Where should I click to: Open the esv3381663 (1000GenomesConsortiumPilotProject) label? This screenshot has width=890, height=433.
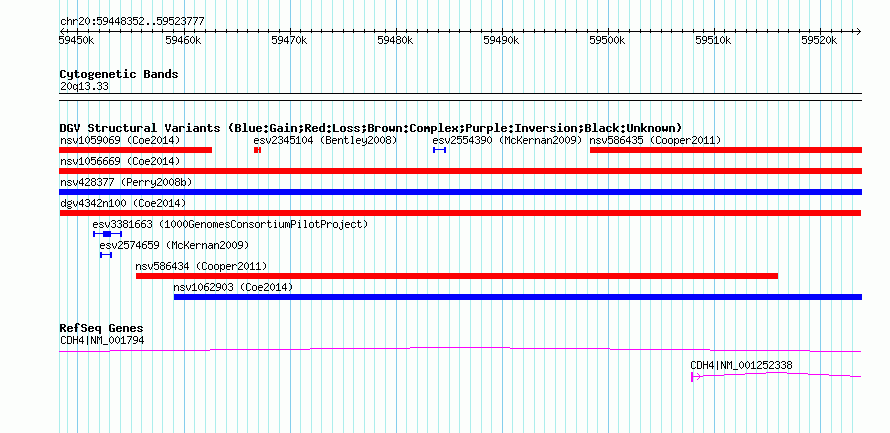[x=230, y=224]
